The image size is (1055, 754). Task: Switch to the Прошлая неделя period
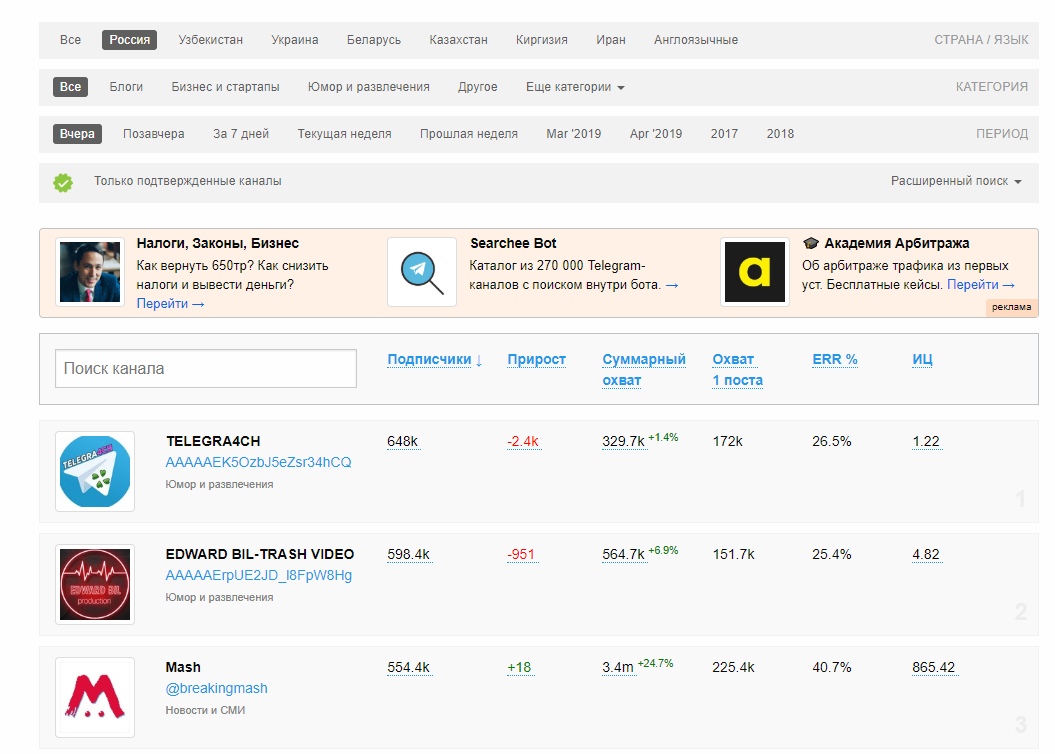[468, 134]
